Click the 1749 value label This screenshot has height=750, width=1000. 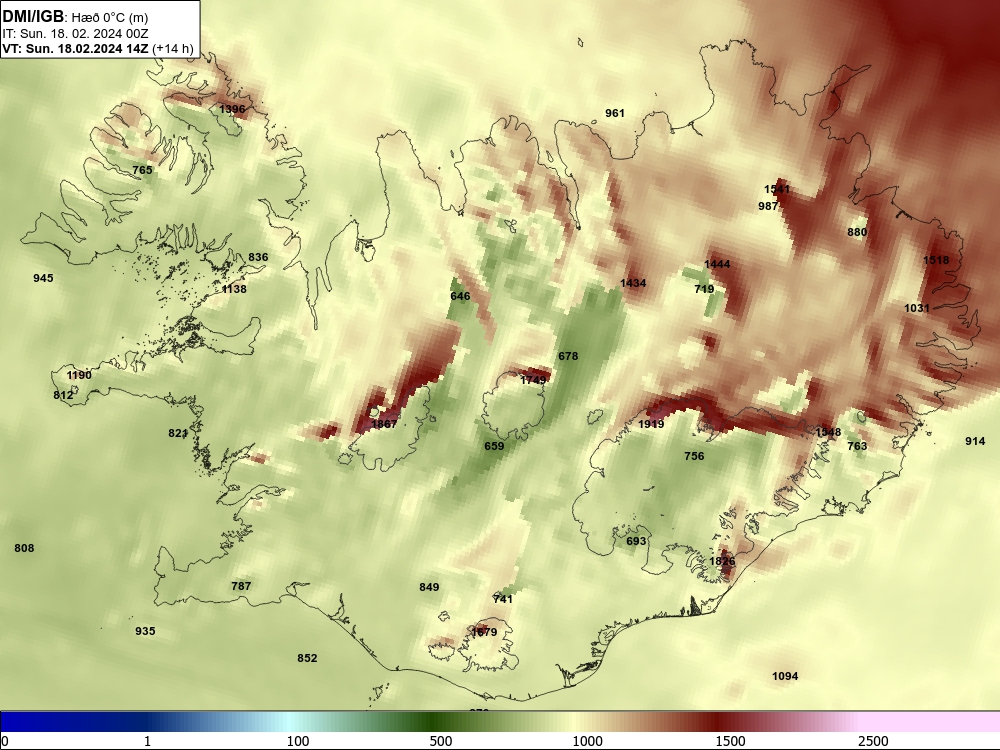point(533,379)
